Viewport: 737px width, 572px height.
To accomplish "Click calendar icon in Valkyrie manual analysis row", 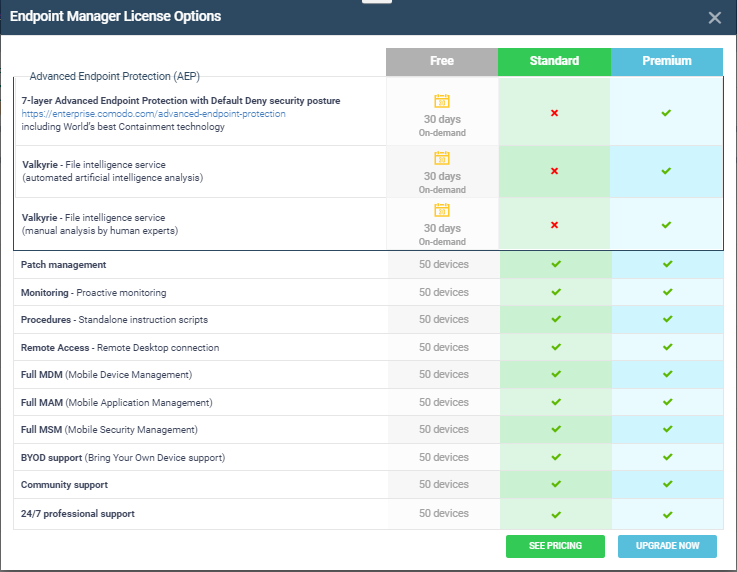I will pos(442,210).
